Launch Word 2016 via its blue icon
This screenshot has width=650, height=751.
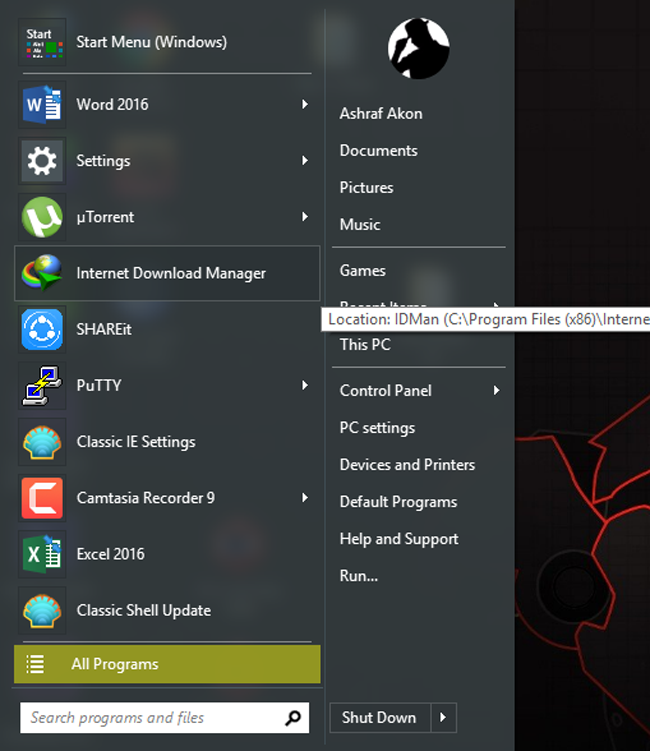coord(42,104)
